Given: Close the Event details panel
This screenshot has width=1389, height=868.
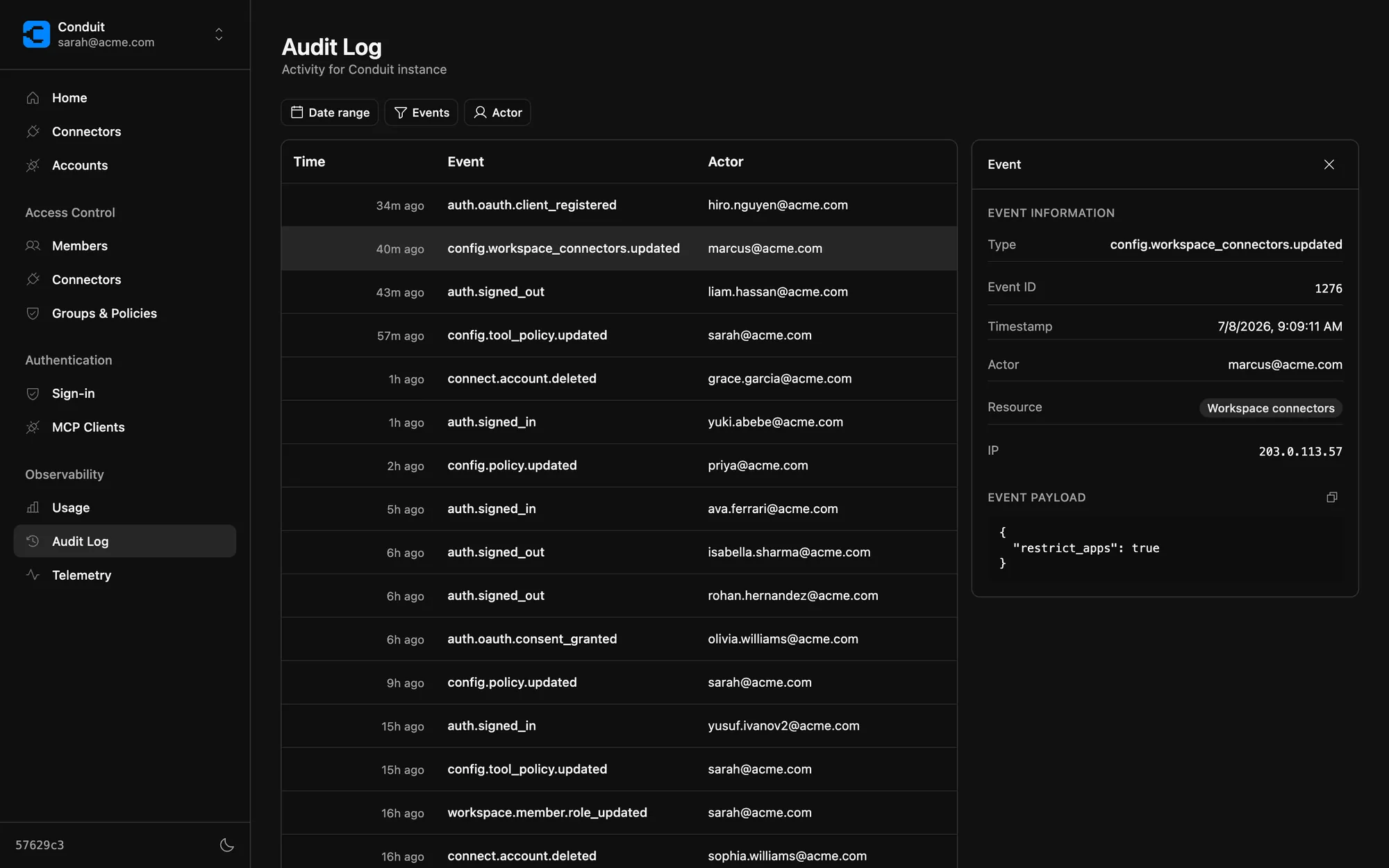Looking at the screenshot, I should click(x=1329, y=165).
